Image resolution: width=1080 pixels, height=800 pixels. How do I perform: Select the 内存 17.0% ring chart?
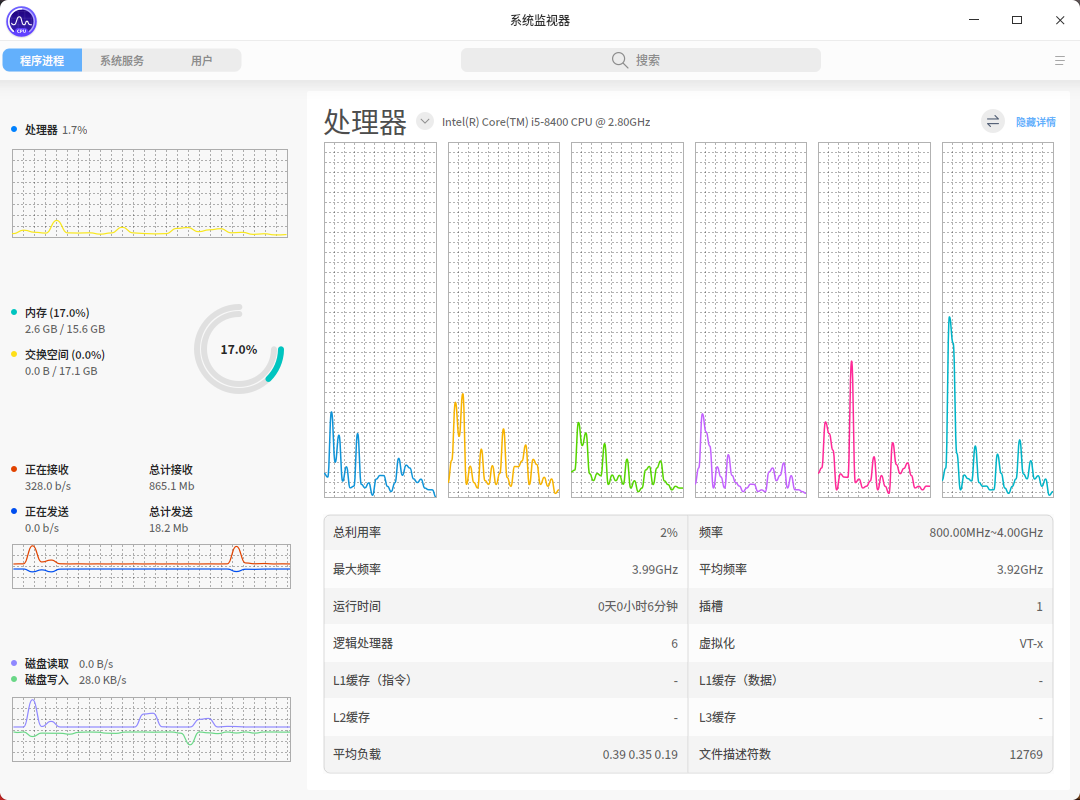coord(239,349)
